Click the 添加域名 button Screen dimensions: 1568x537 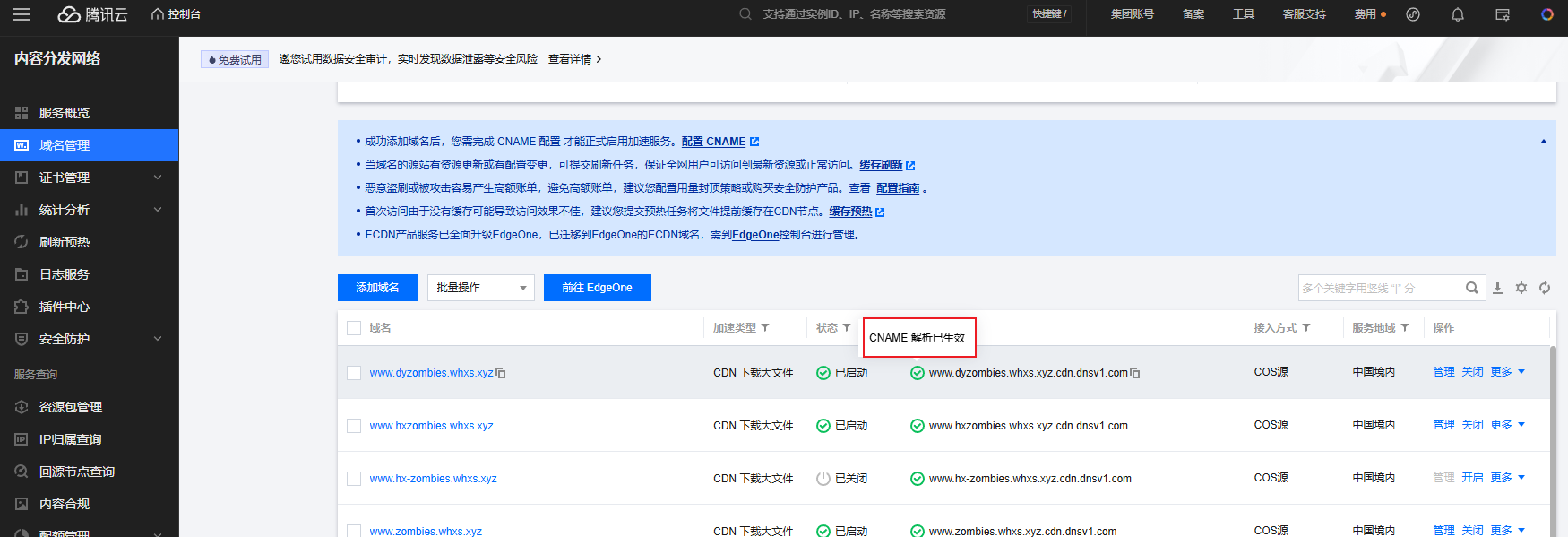377,288
